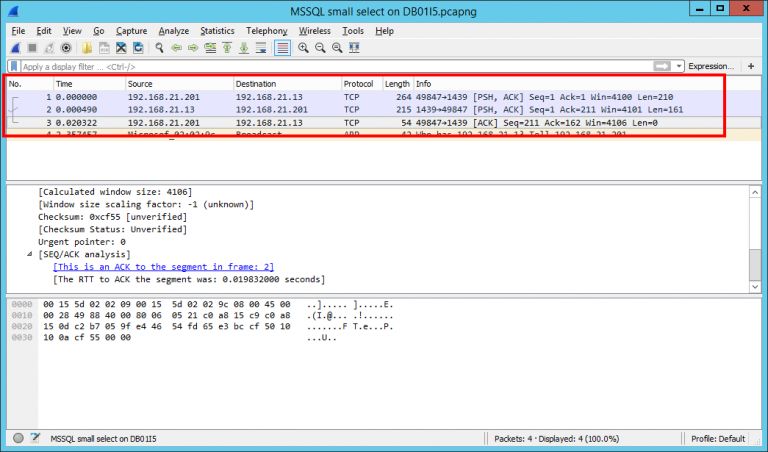Open display filter history dropdown arrow
The height and width of the screenshot is (452, 768).
pos(679,66)
